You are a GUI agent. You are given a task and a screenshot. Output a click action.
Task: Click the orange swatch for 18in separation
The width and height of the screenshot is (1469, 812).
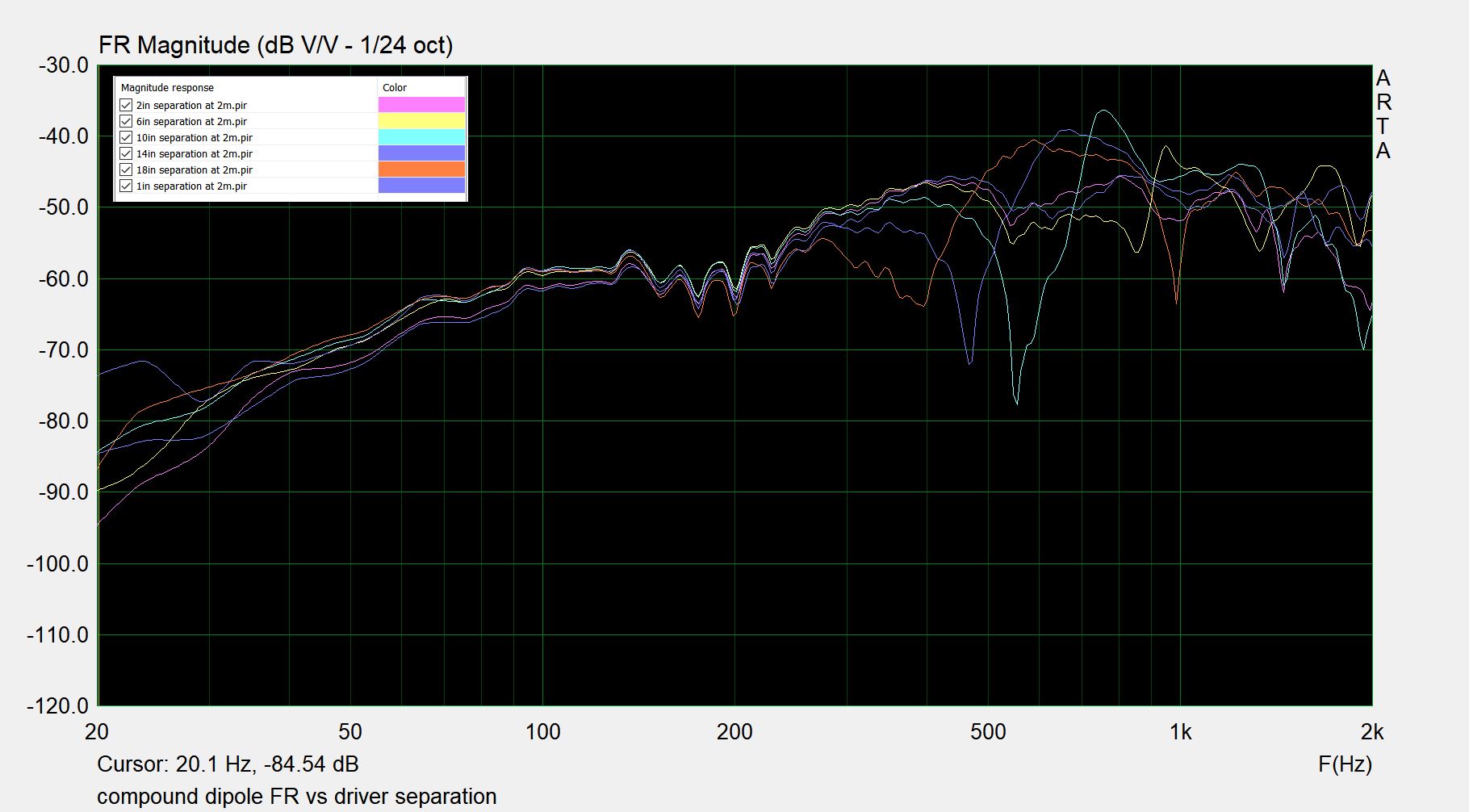pos(421,170)
